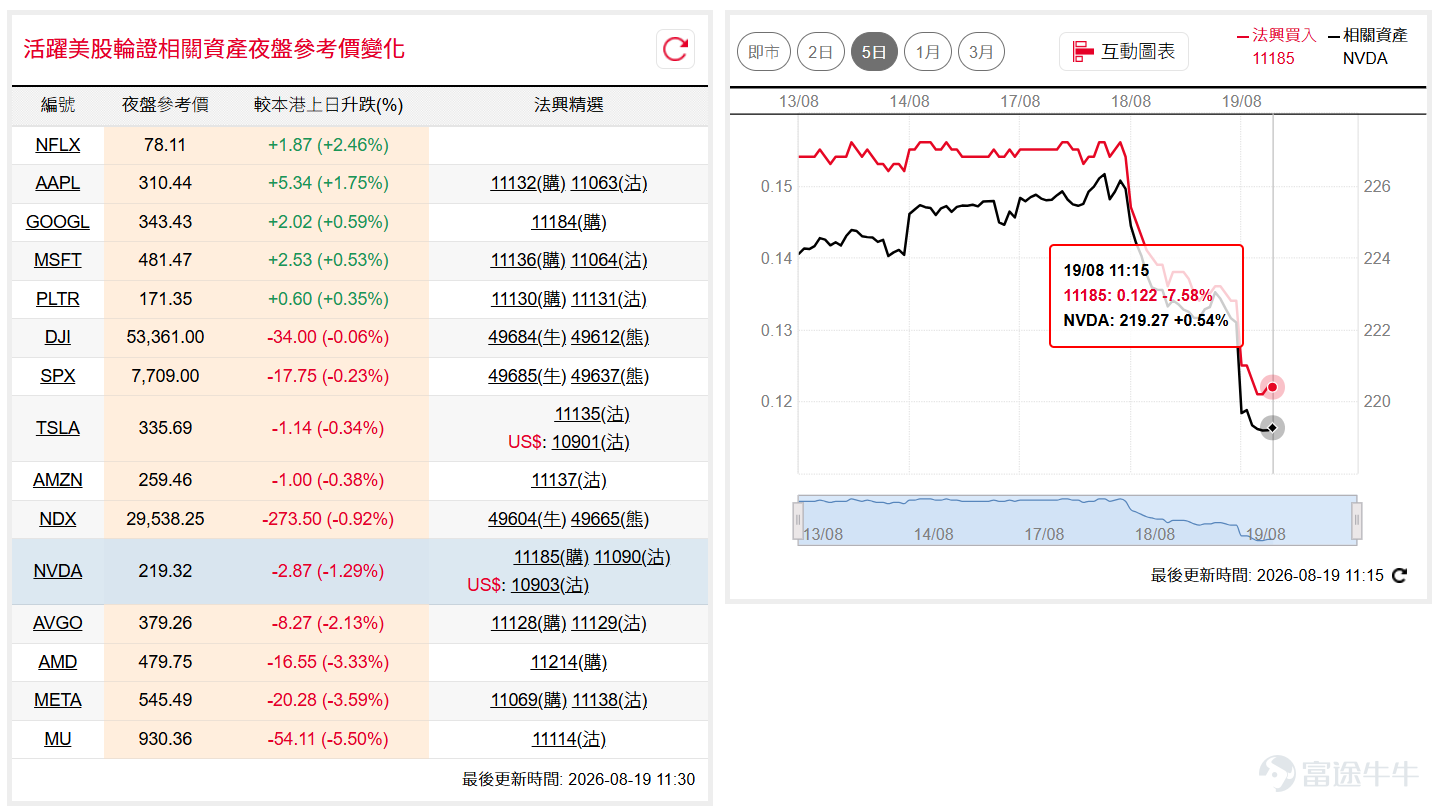Click the chart navigator overview strip
Screen dimensions: 1439x810
click(1077, 520)
